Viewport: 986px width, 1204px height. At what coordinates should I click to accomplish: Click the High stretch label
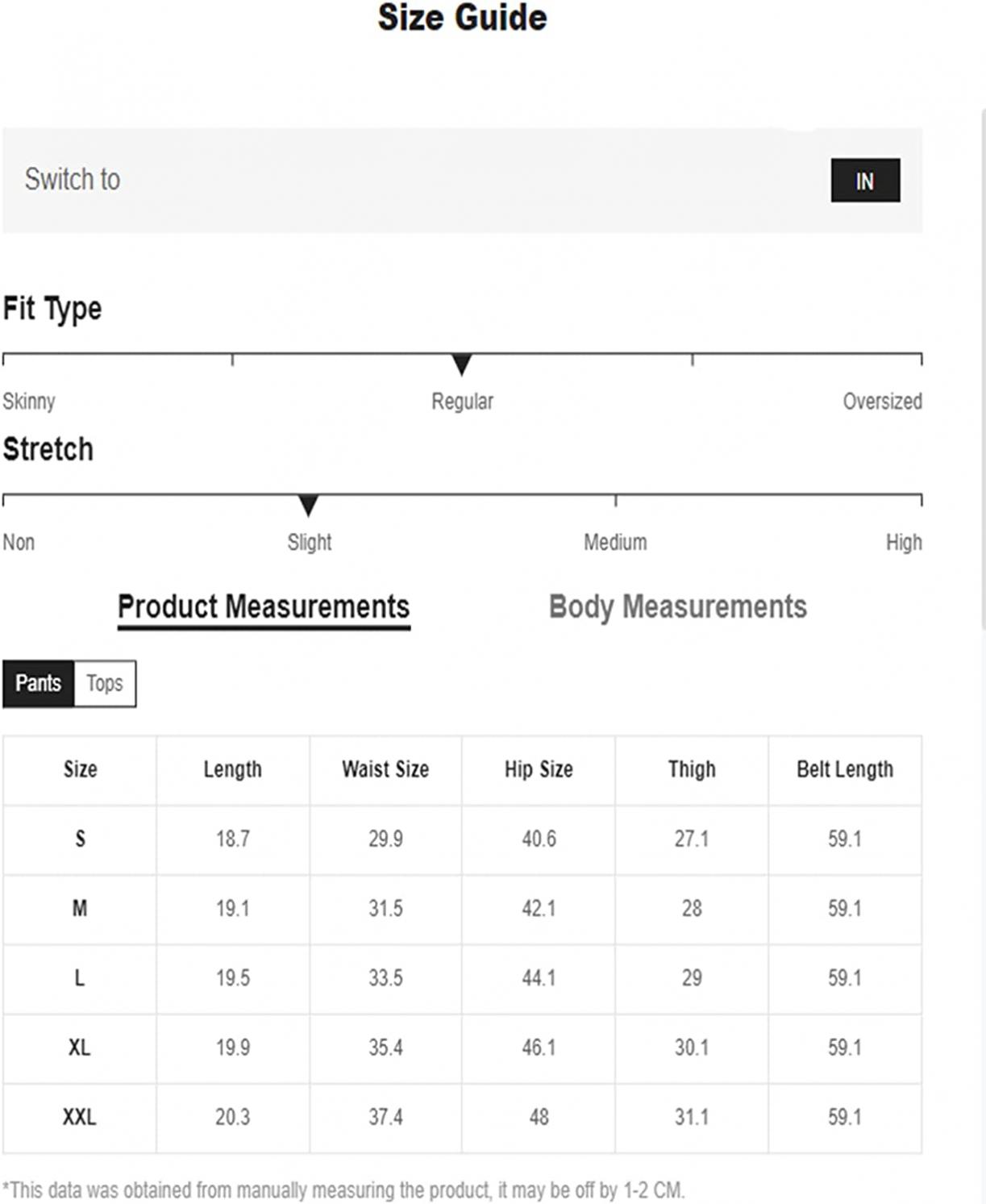[x=904, y=542]
